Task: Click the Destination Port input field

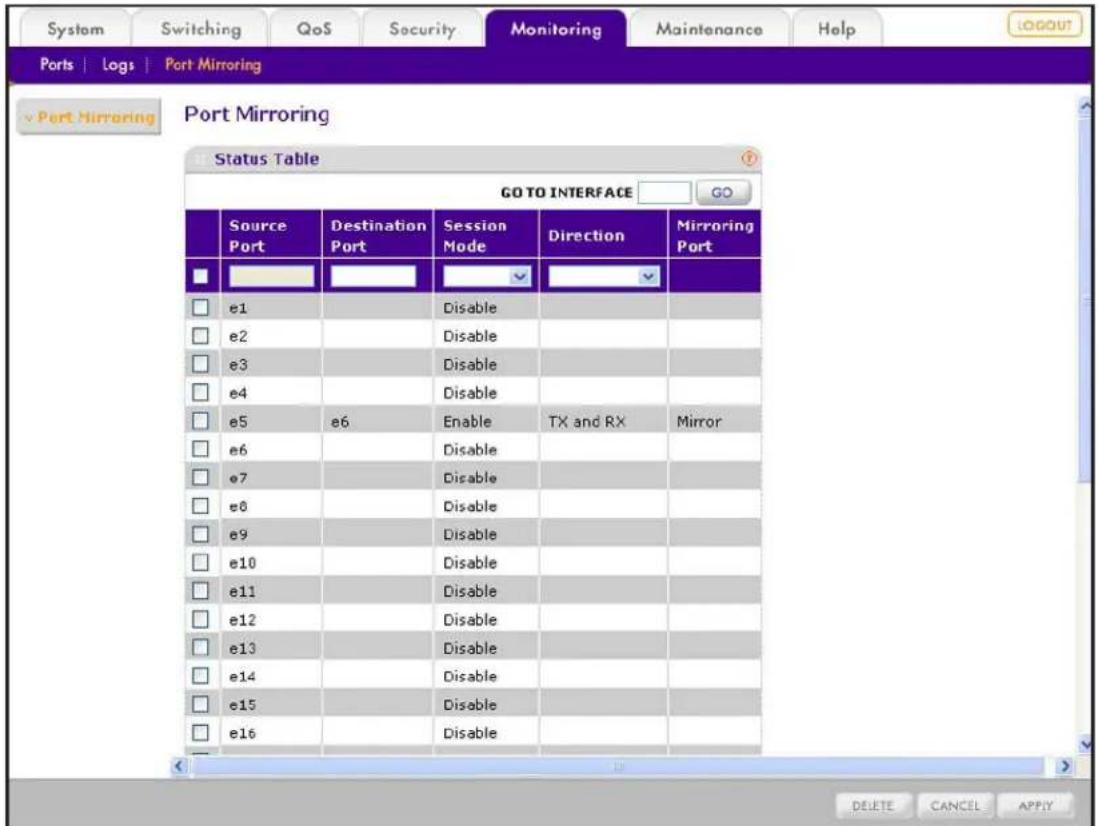Action: 373,276
